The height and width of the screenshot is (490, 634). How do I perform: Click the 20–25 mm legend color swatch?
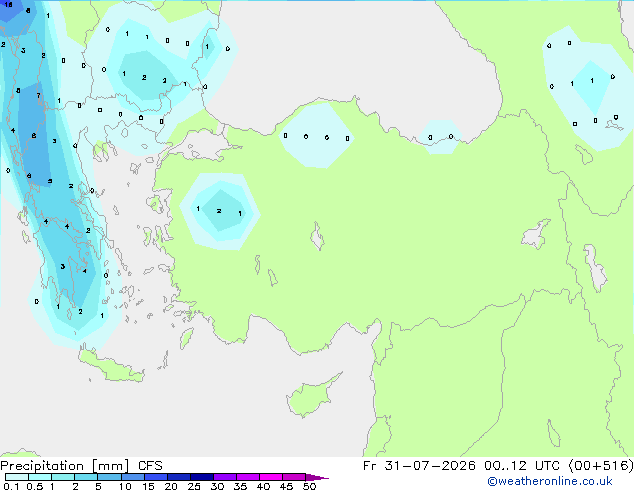click(x=179, y=477)
